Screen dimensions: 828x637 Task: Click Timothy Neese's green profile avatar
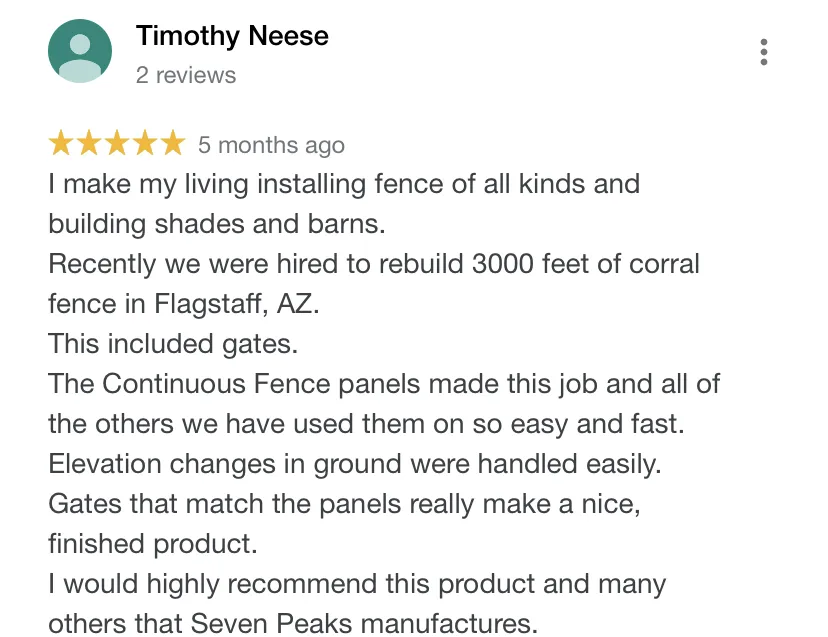pos(80,51)
